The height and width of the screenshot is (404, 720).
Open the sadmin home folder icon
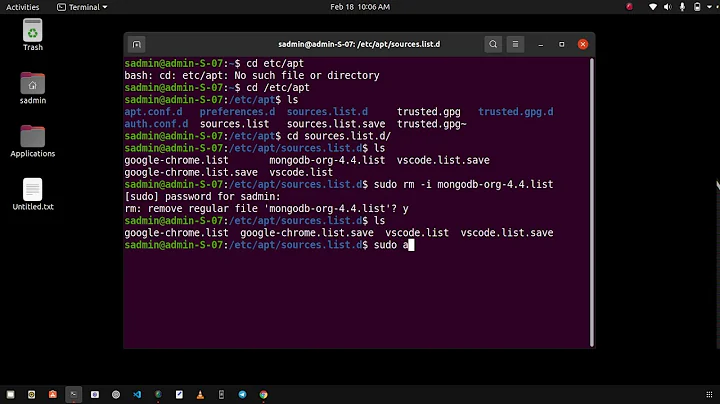tap(33, 88)
